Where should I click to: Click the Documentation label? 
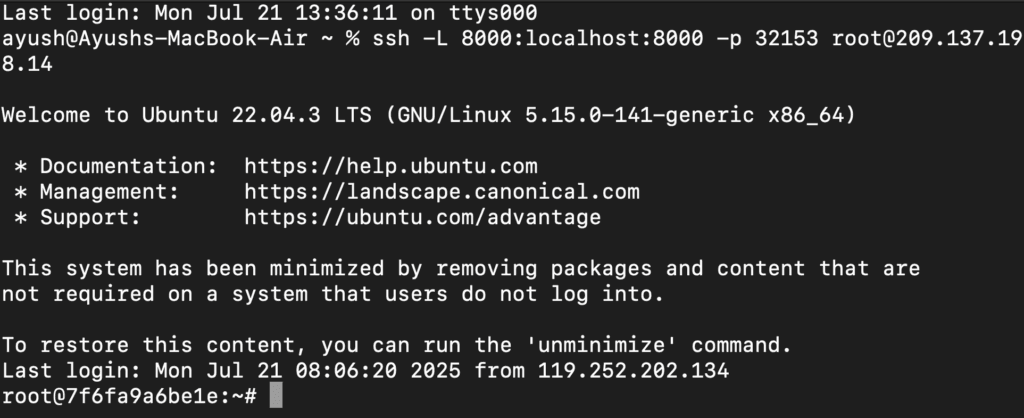[x=129, y=167]
